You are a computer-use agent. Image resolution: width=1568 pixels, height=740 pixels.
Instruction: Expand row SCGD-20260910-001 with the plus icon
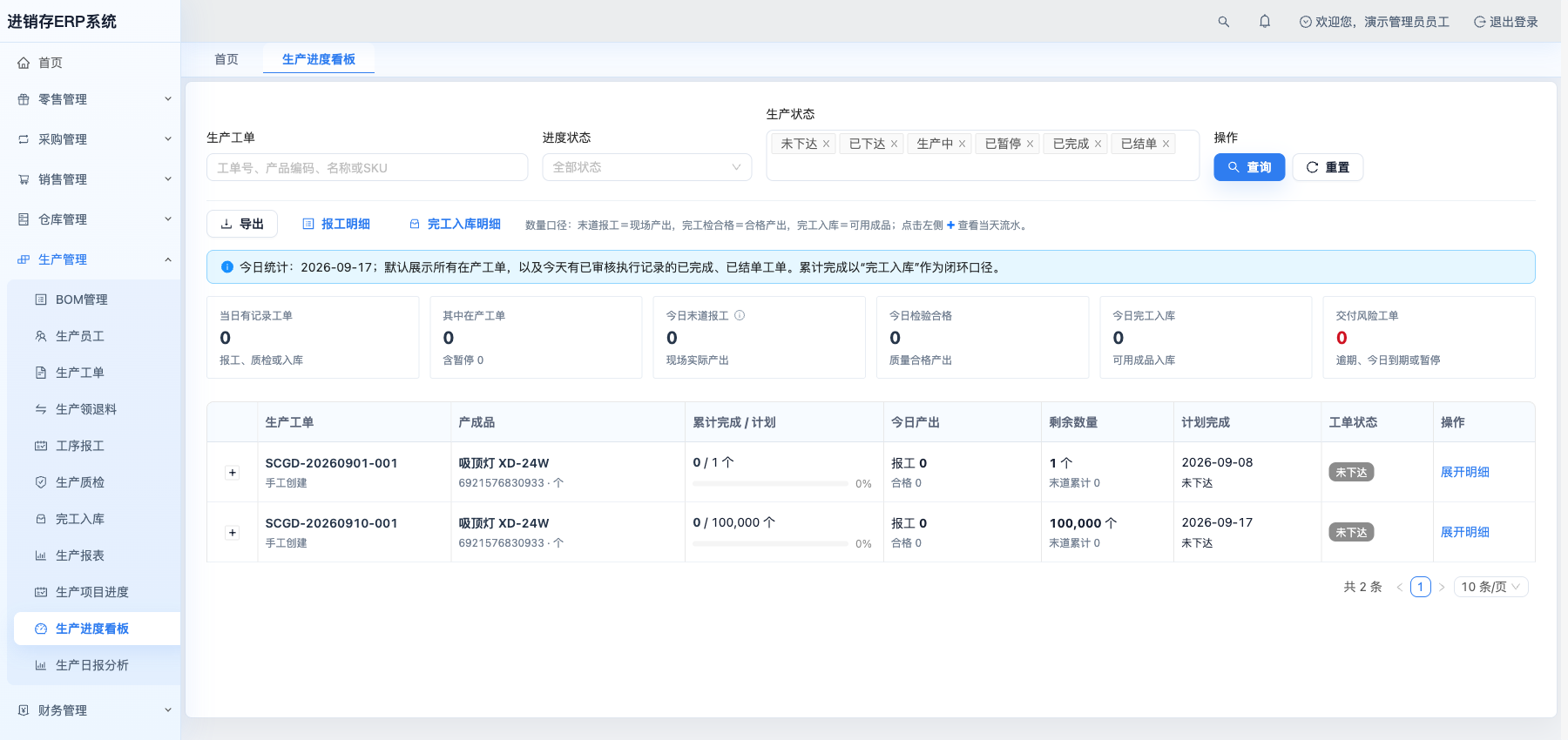[233, 533]
